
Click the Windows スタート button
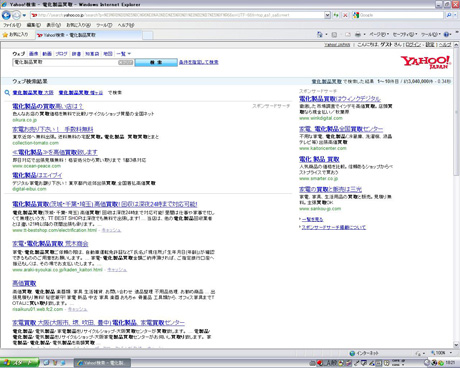[19, 363]
